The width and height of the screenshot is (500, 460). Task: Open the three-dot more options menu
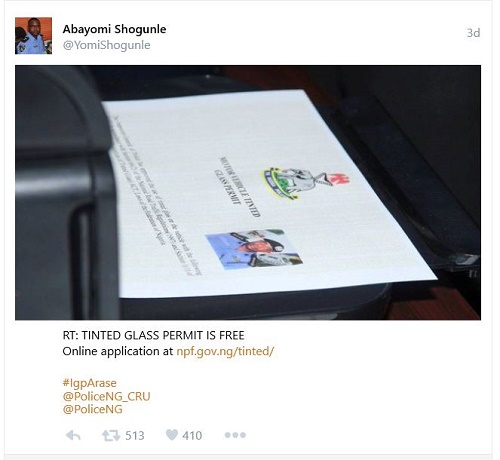coord(235,435)
